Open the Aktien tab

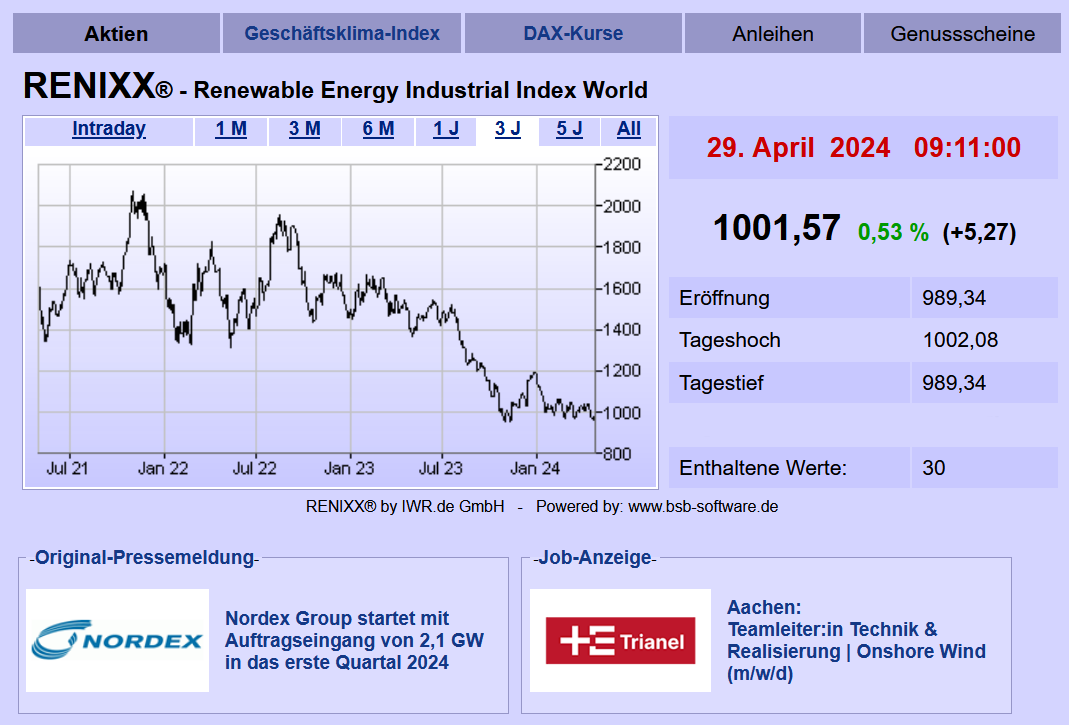click(x=116, y=34)
